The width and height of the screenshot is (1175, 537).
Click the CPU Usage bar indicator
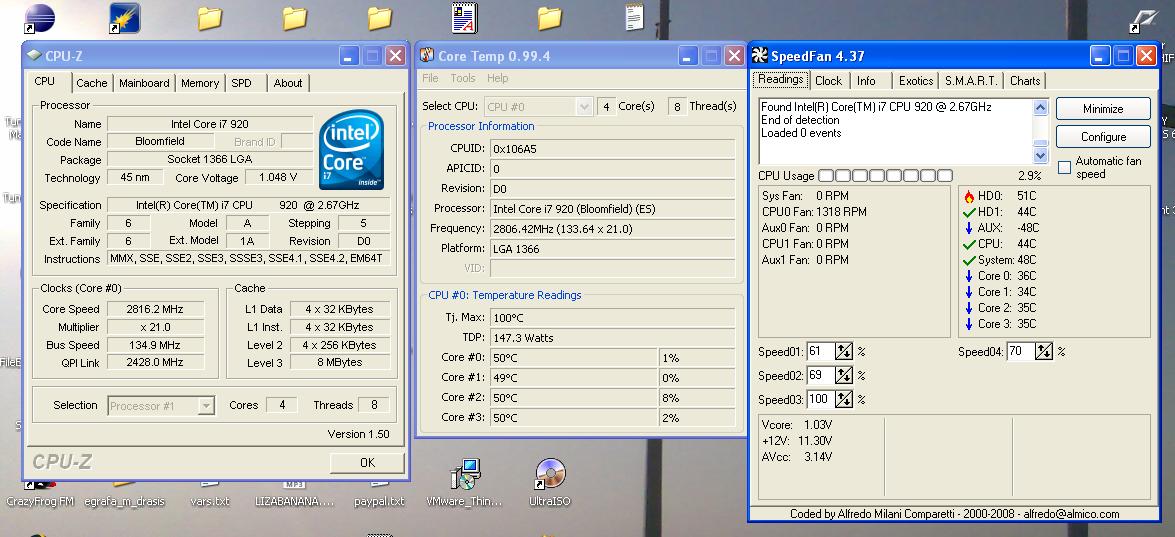(x=885, y=176)
